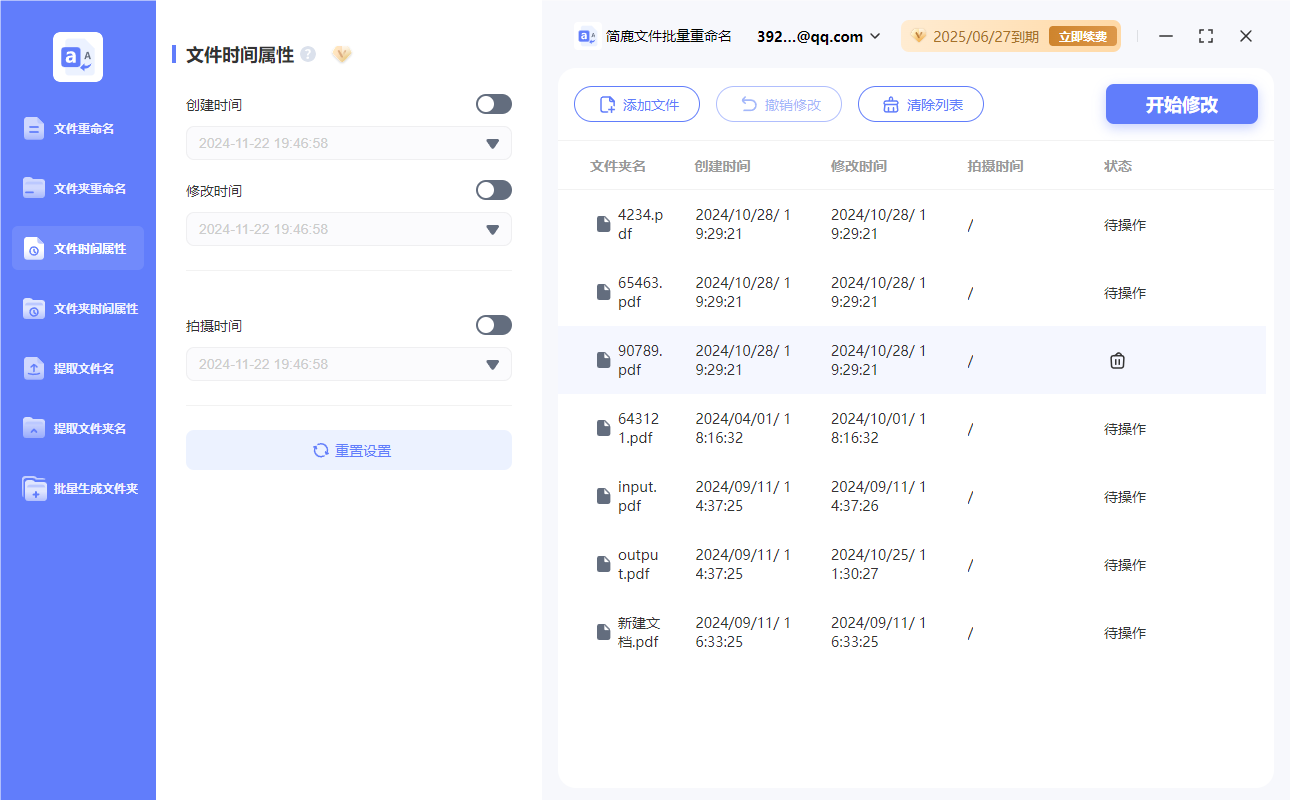Click the 重置设置 reset link
The width and height of the screenshot is (1290, 800).
tap(348, 450)
